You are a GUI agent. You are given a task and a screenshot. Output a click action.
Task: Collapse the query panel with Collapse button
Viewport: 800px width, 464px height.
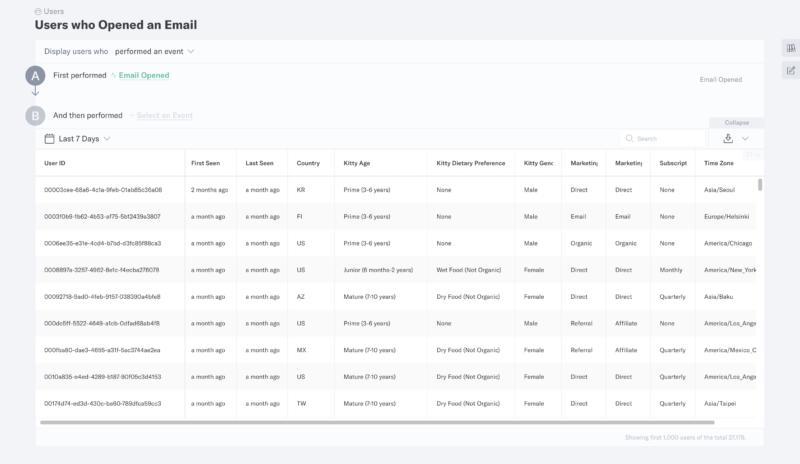[736, 123]
